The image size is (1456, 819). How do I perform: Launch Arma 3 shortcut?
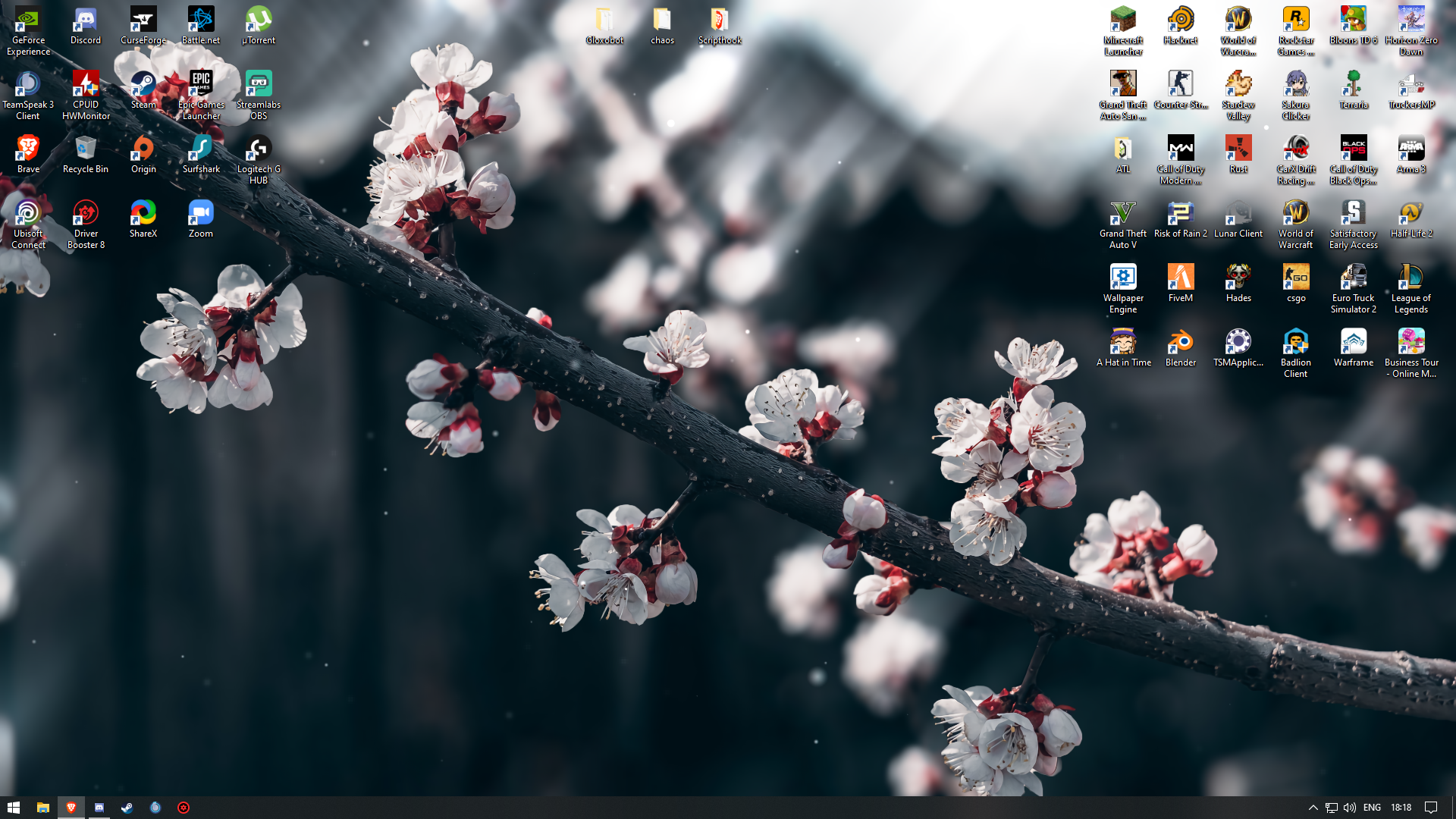[1411, 154]
